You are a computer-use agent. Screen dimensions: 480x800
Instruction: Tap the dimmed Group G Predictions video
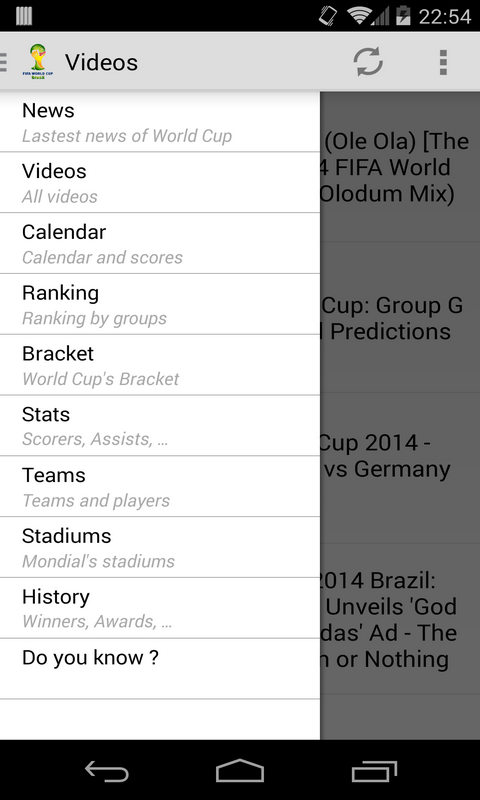click(x=400, y=317)
